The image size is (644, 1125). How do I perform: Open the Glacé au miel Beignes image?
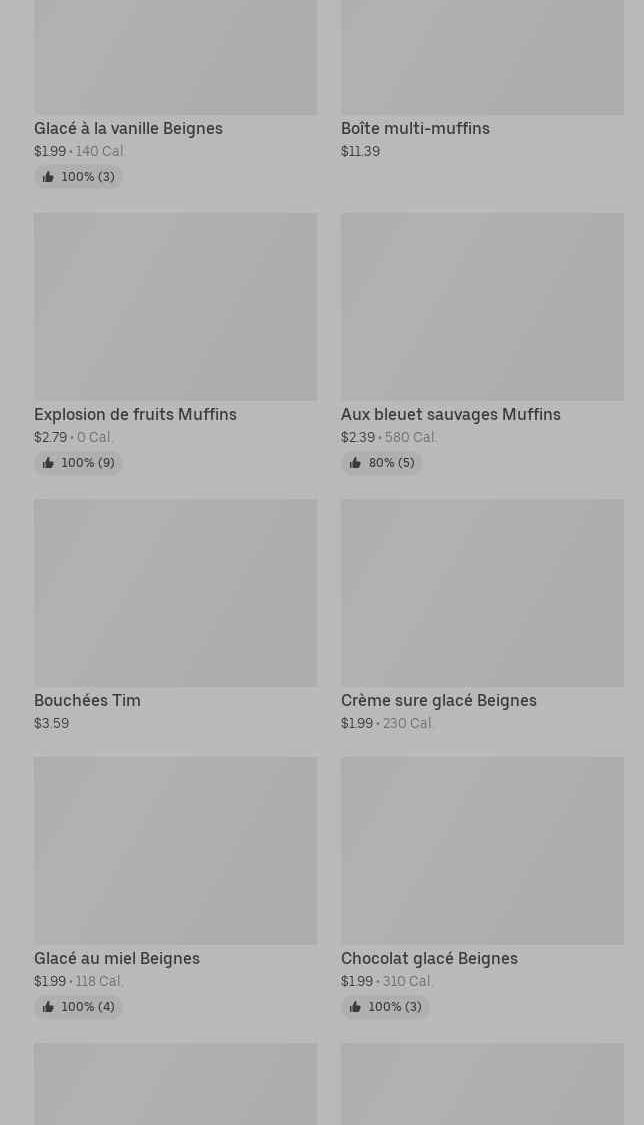pyautogui.click(x=175, y=850)
